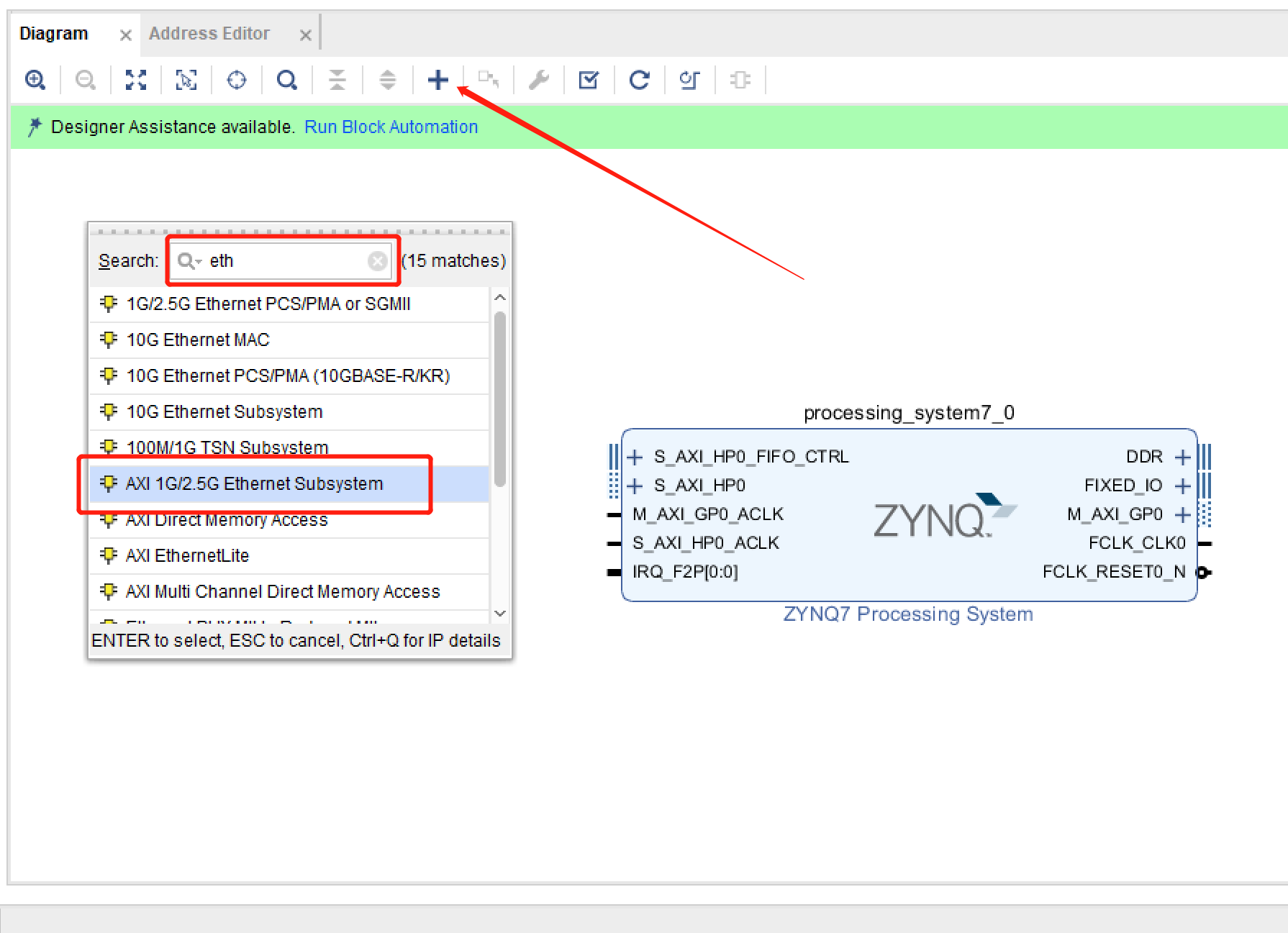Expand the DDR interface plus
This screenshot has width=1288, height=933.
point(1182,457)
